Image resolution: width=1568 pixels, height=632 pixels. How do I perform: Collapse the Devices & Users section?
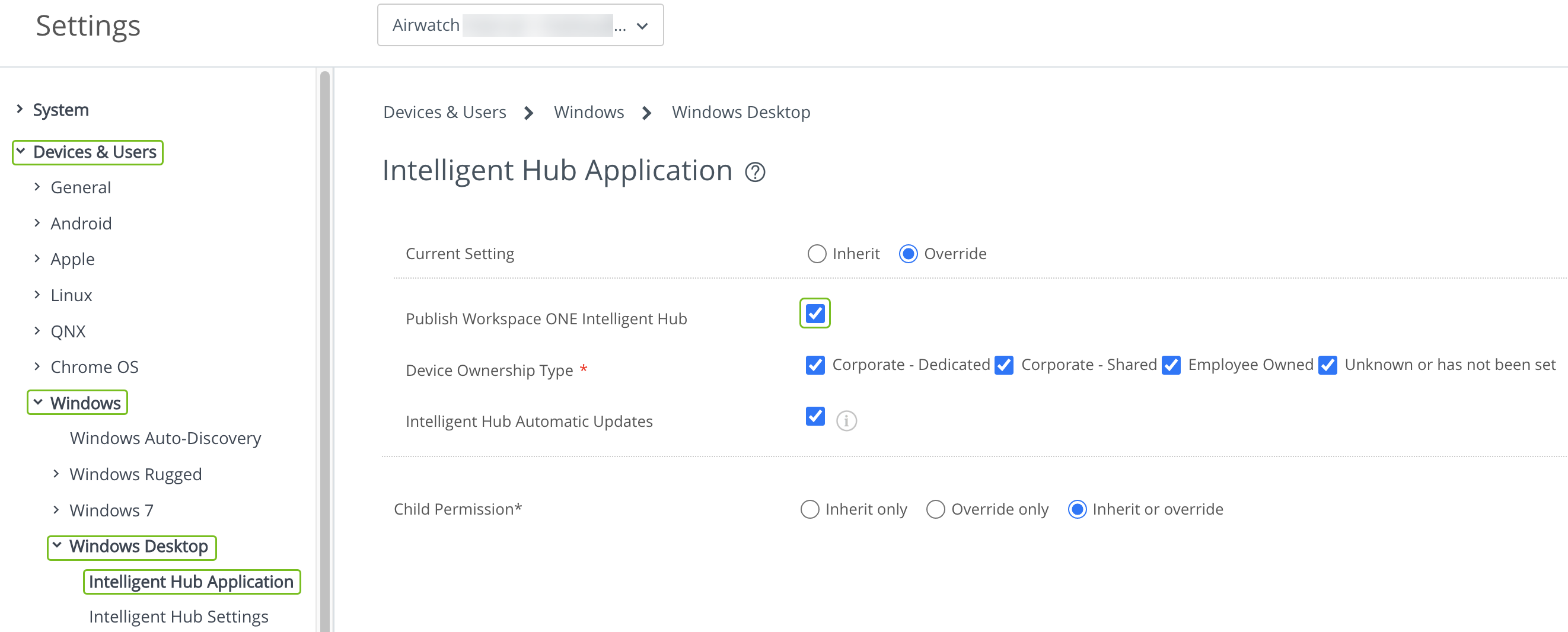pos(21,151)
